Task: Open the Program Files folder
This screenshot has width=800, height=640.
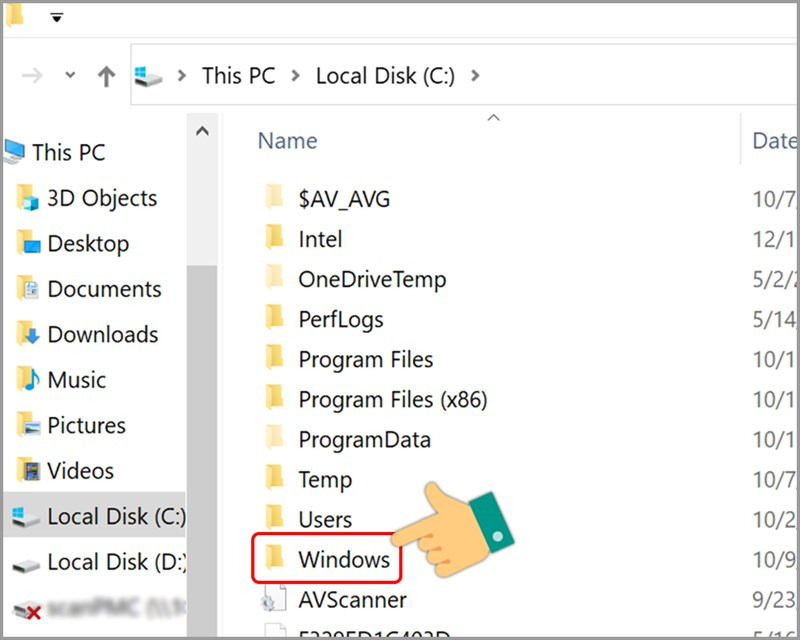Action: tap(366, 359)
